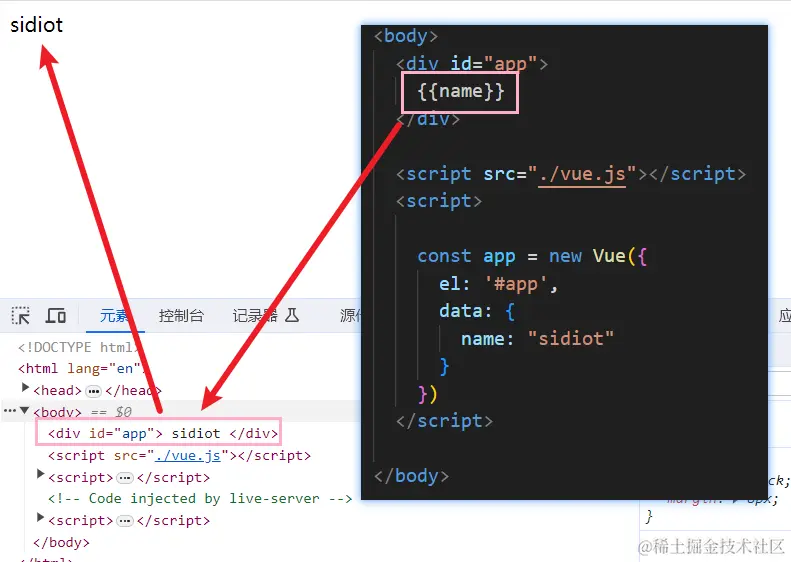The image size is (791, 562).
Task: Select the closing </body> tag line
Action: click(61, 543)
